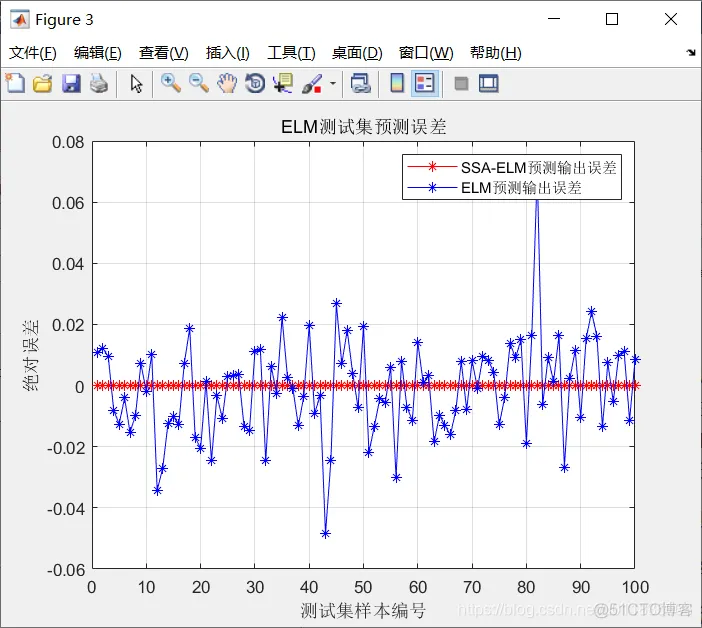Select the Data Cursor tool
The image size is (702, 628).
[x=283, y=84]
